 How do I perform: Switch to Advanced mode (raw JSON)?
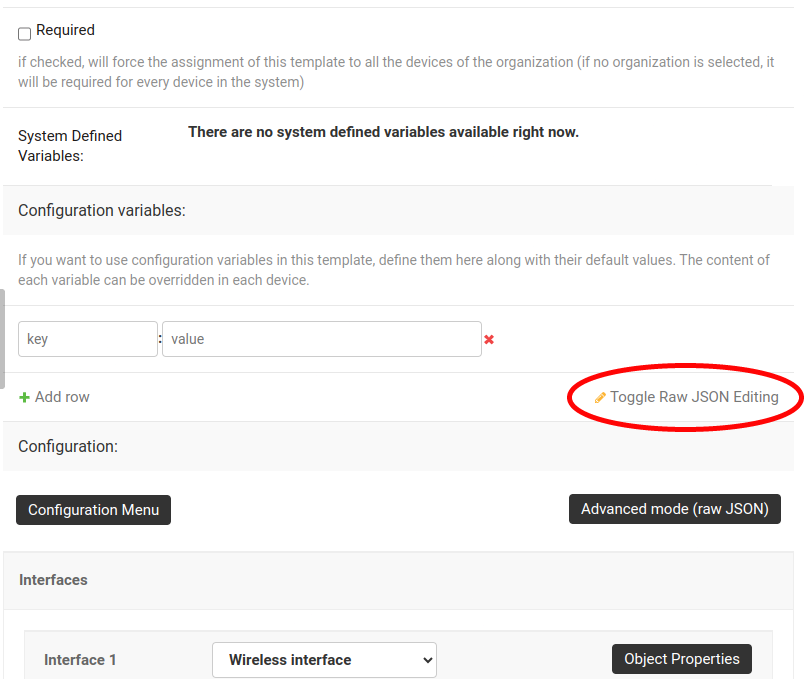[x=675, y=509]
